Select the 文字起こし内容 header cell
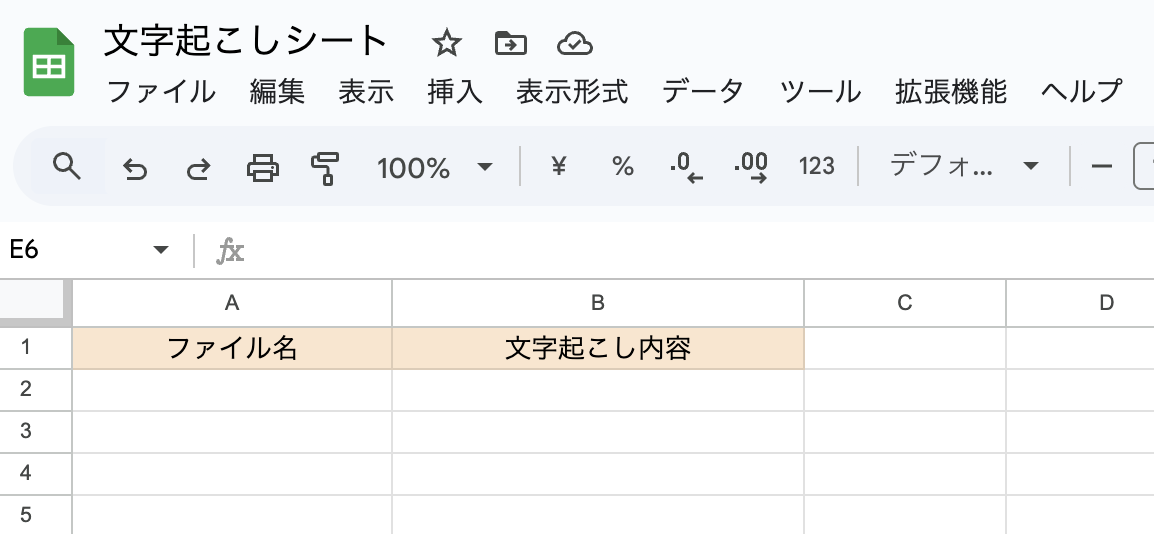 tap(597, 348)
